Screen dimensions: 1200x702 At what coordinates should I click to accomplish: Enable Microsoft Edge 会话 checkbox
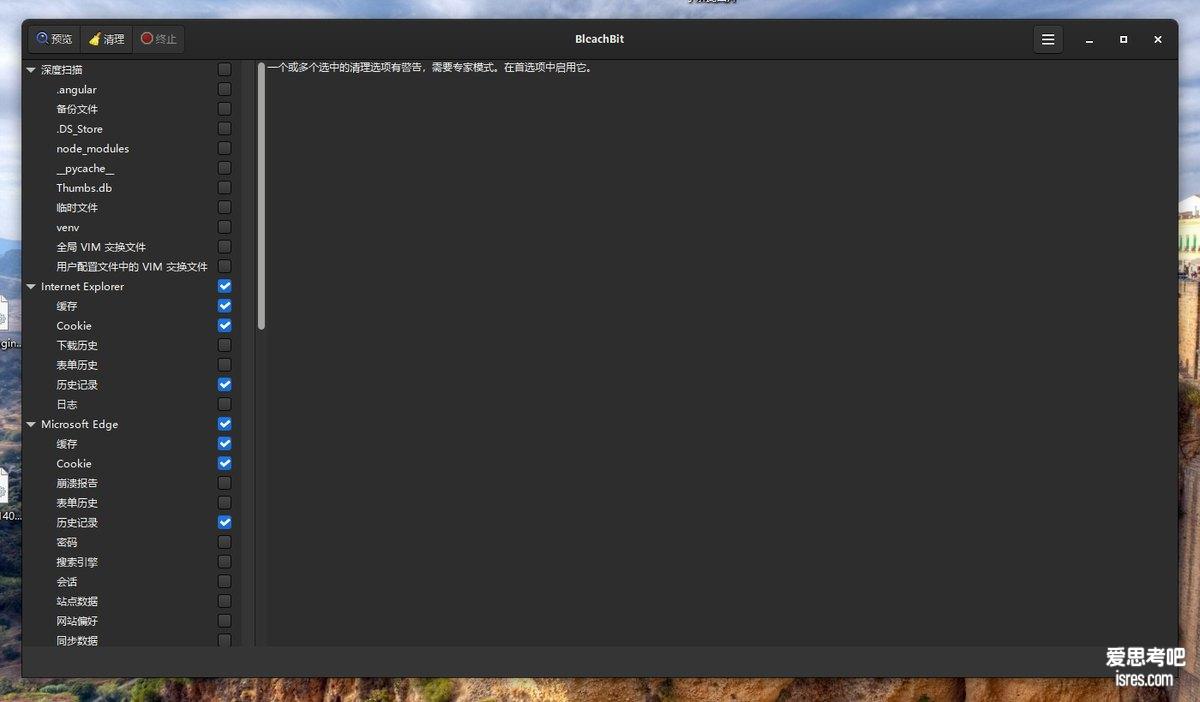[224, 581]
